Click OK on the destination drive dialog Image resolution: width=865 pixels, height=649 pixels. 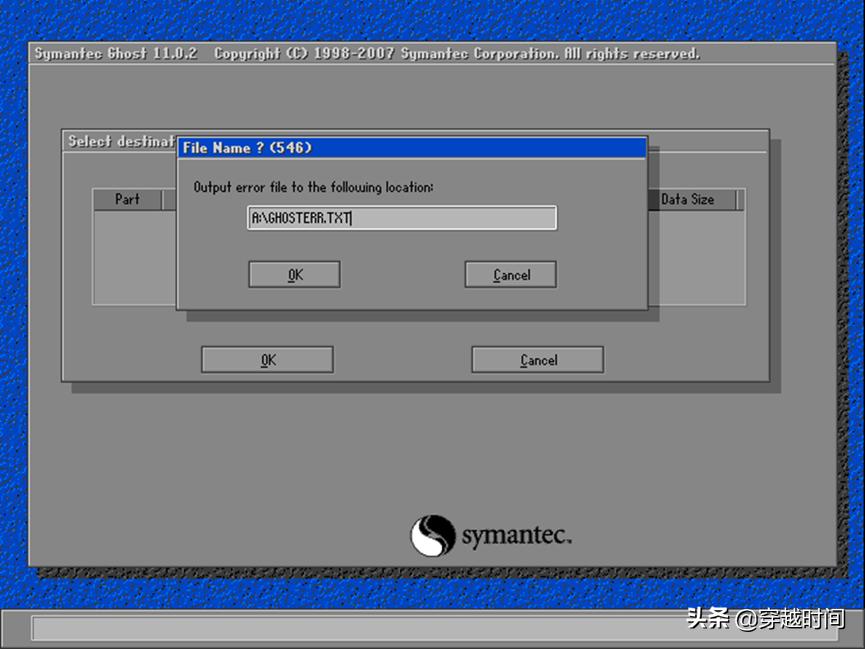pyautogui.click(x=266, y=359)
